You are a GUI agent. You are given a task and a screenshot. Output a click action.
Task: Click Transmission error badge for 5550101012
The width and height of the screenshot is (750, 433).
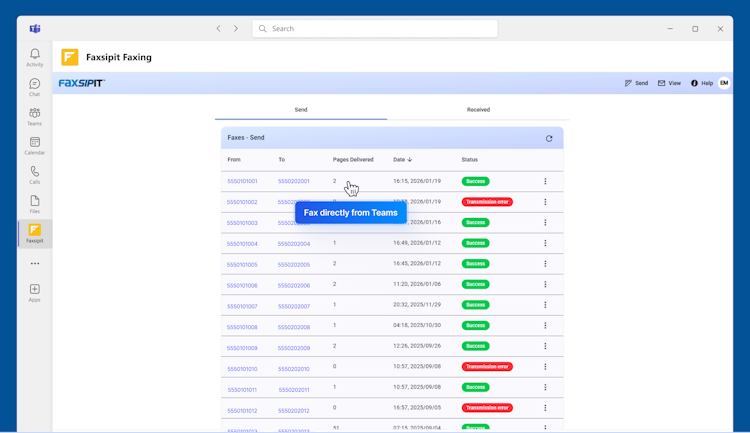[x=487, y=408]
